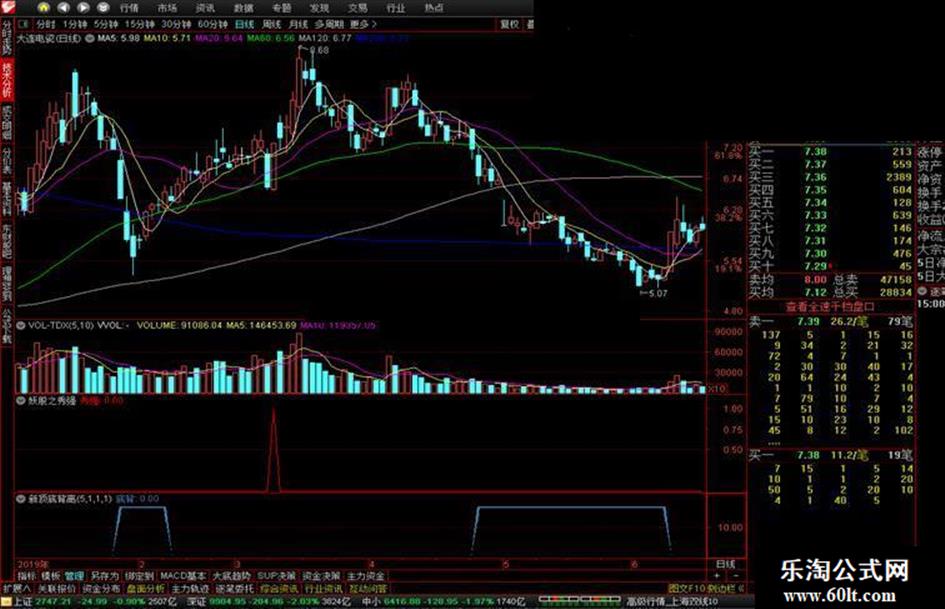Screen dimensions: 945x609
Task: Select the SUP决策 indicator tab
Action: pyautogui.click(x=277, y=576)
